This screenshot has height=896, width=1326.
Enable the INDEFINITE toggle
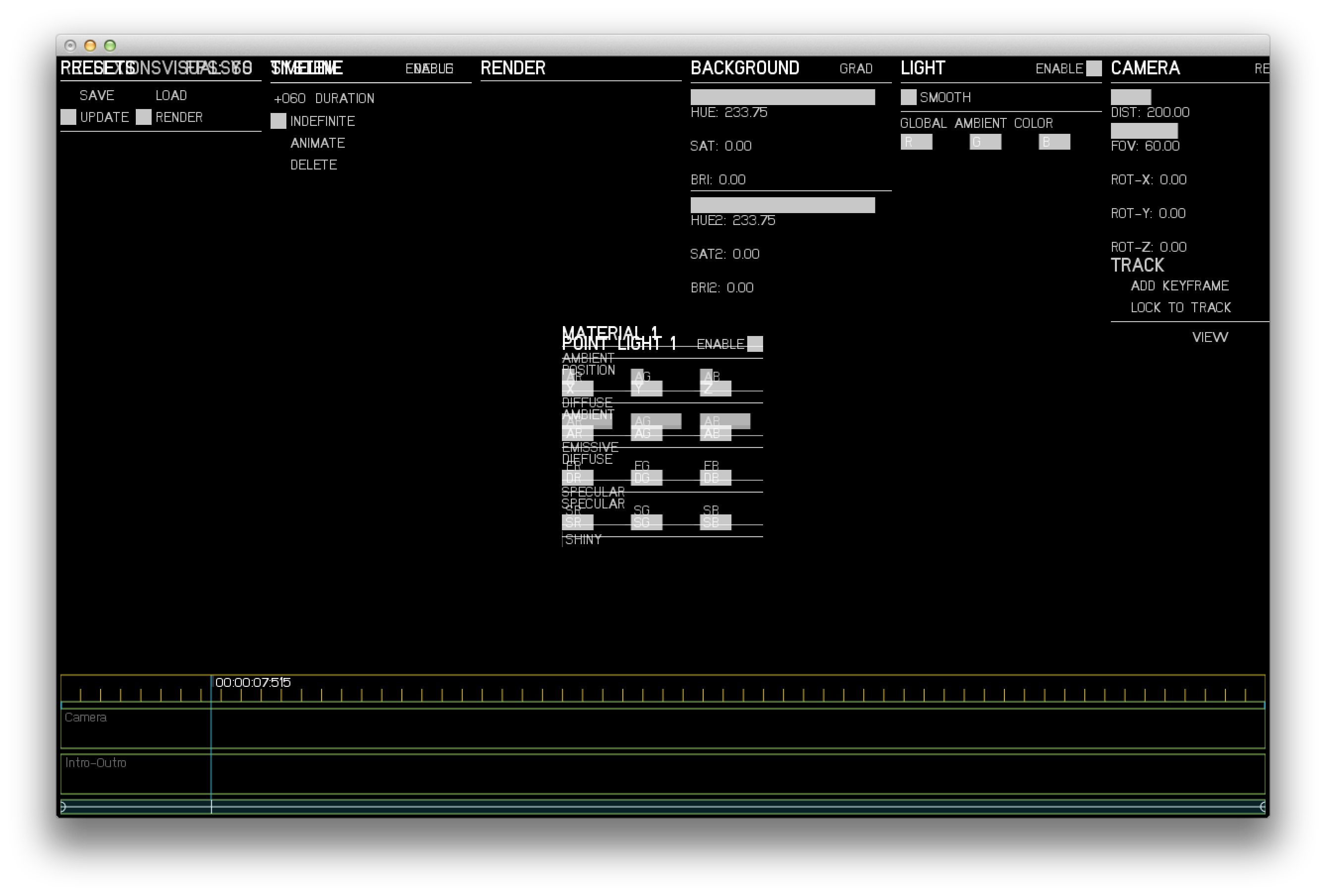(278, 121)
